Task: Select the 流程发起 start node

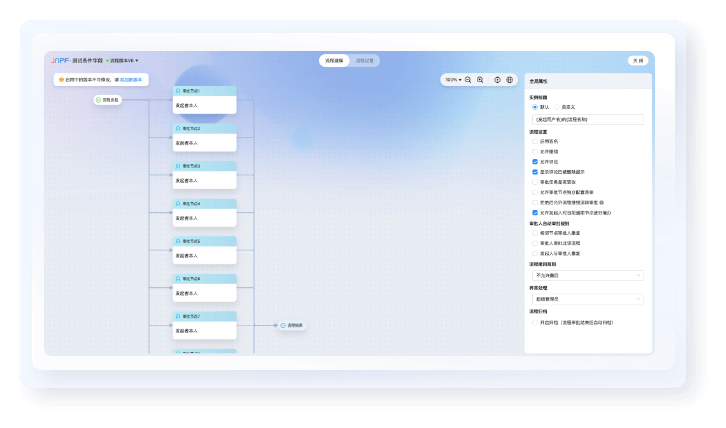Action: (107, 100)
